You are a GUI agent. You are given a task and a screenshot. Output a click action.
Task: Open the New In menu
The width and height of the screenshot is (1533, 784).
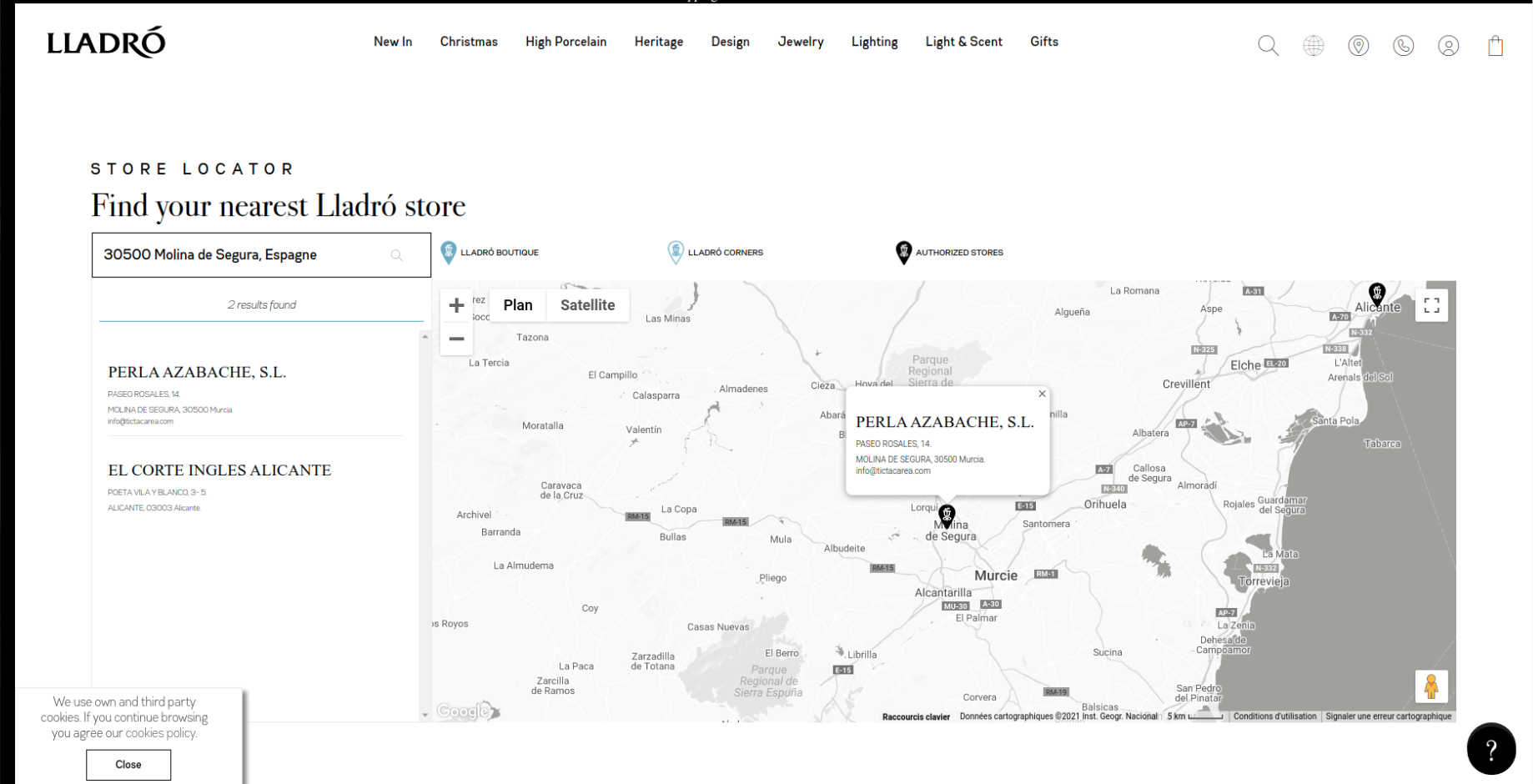(393, 42)
